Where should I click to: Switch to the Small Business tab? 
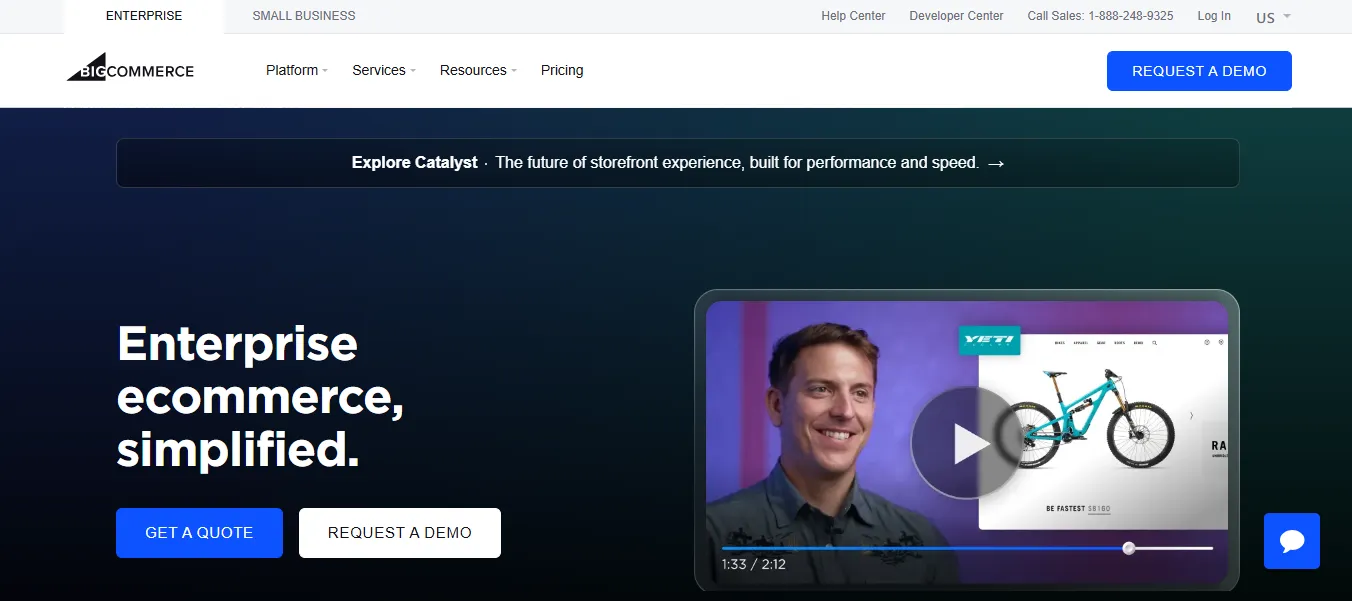point(304,16)
